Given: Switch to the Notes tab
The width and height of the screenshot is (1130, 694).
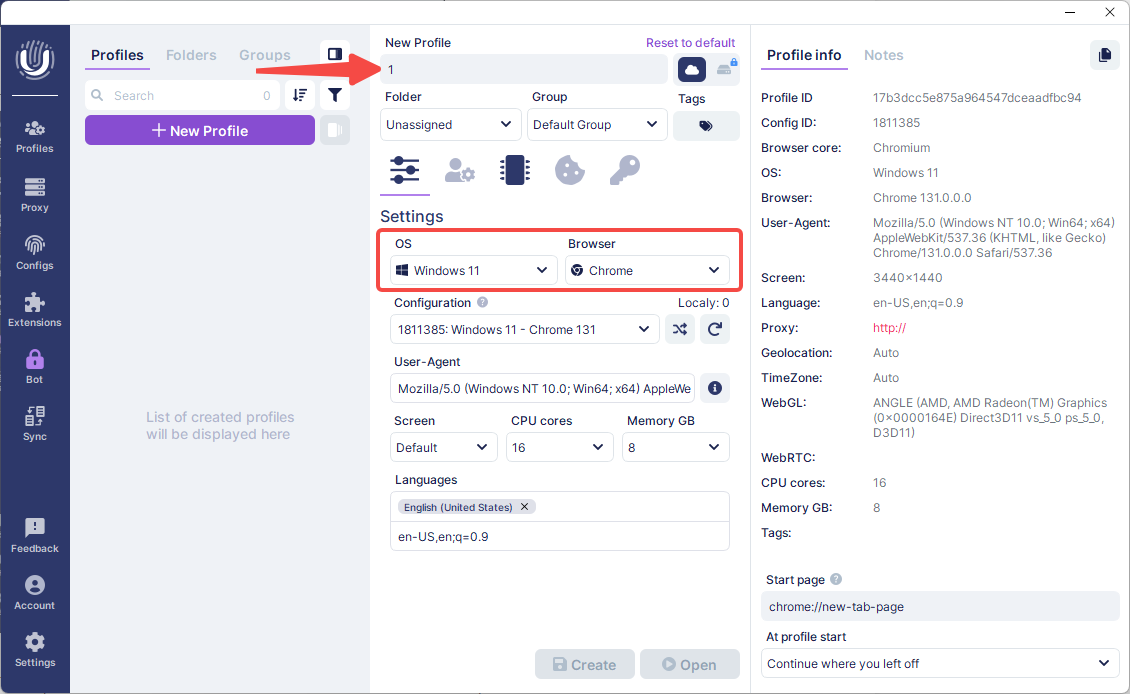Looking at the screenshot, I should point(883,55).
